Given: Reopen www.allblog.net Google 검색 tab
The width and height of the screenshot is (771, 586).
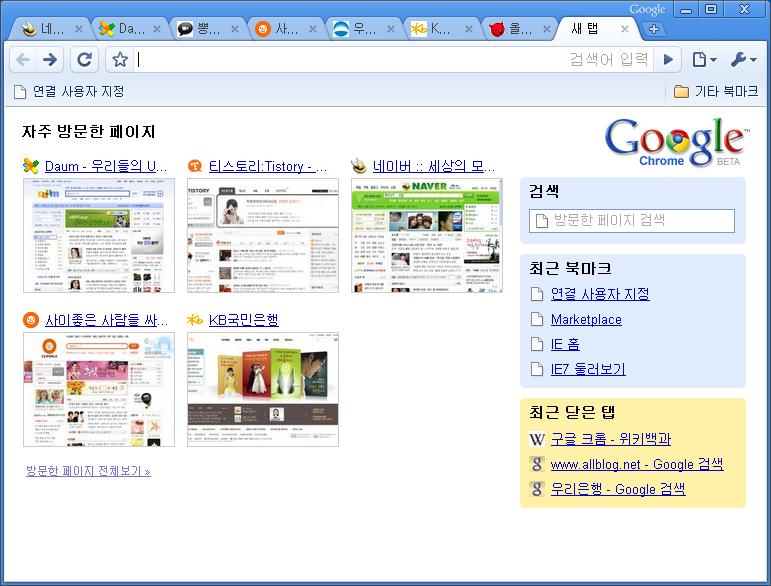Looking at the screenshot, I should (x=637, y=464).
